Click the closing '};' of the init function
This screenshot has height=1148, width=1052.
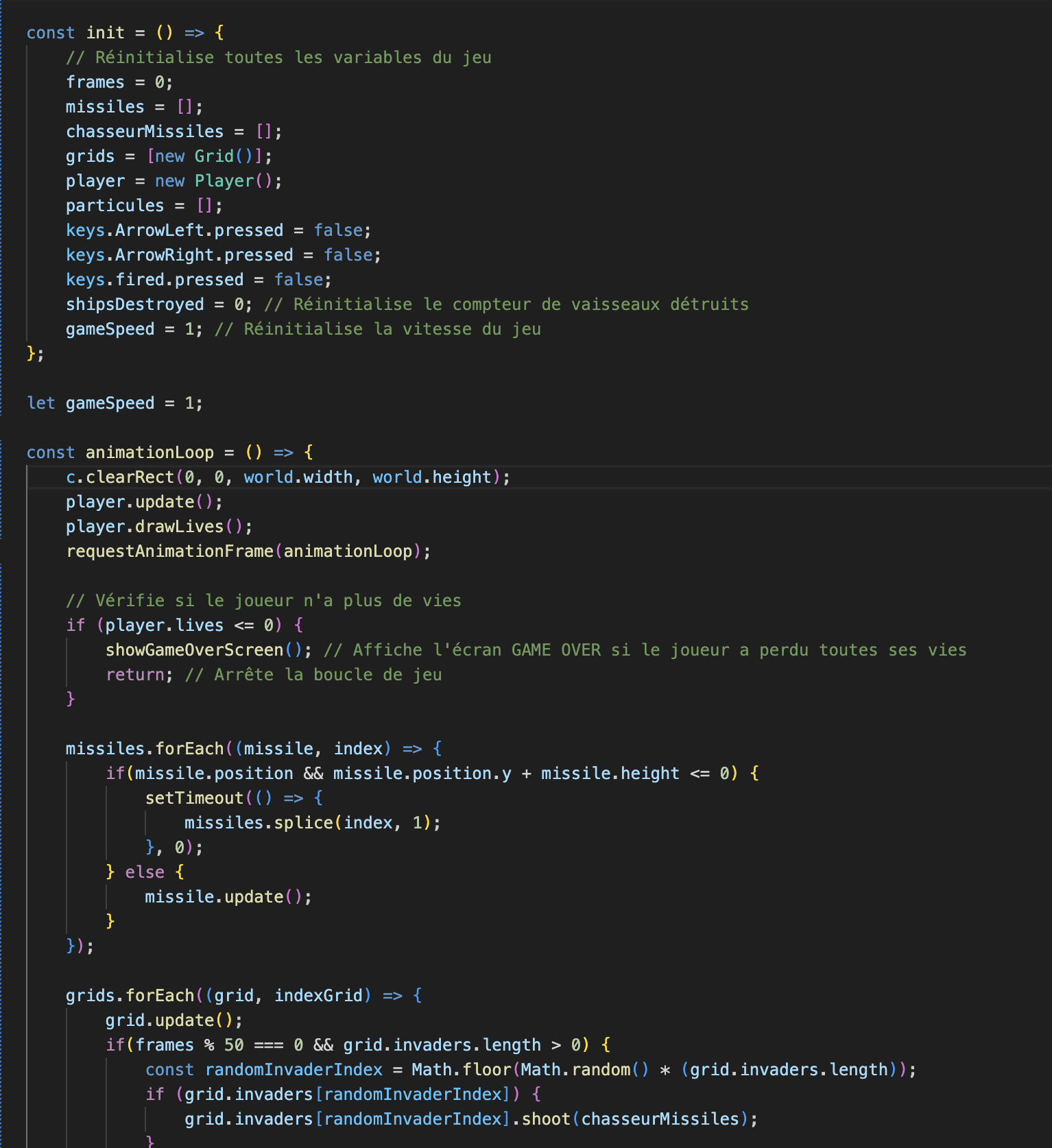coord(35,354)
